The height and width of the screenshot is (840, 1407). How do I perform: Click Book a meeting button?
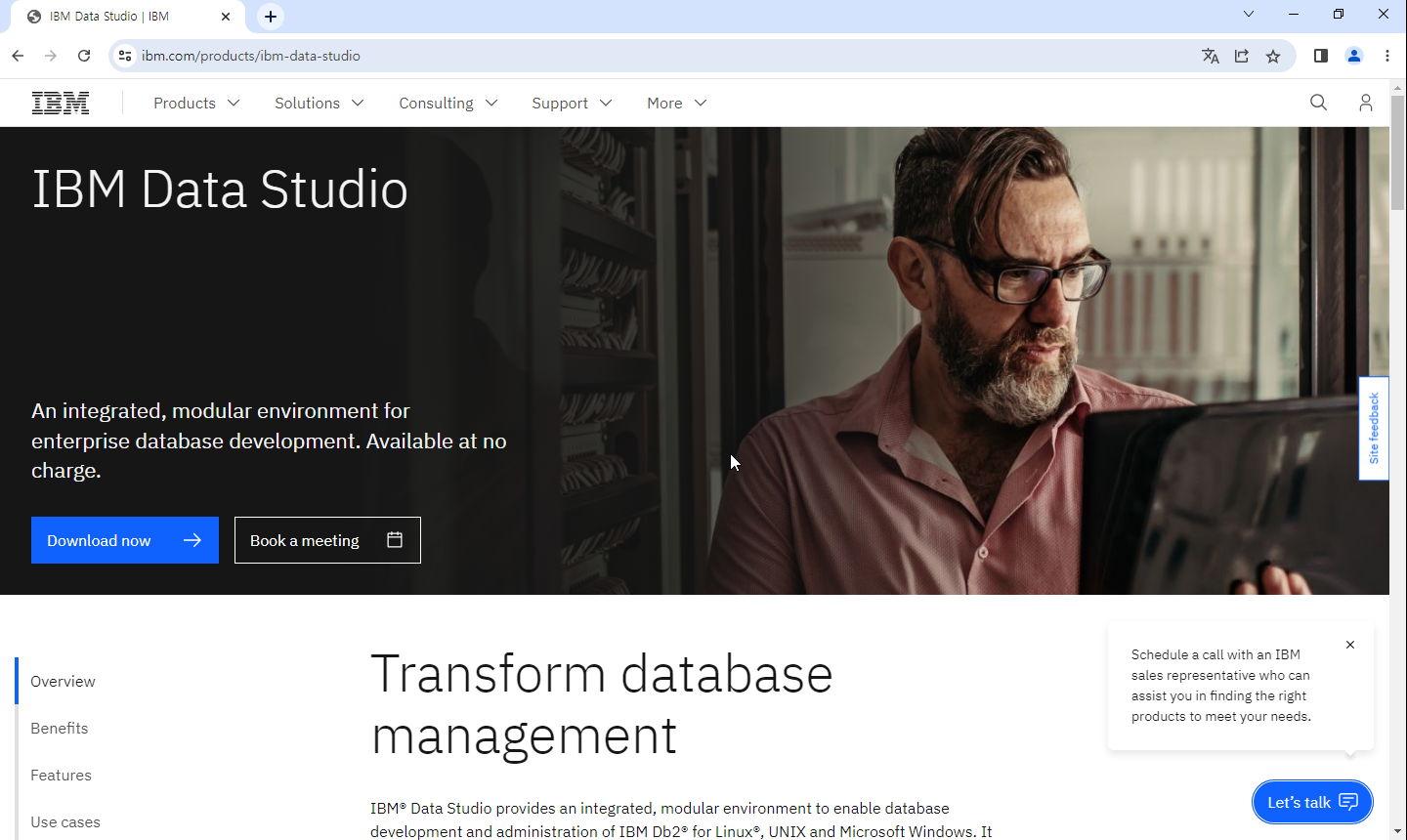[x=327, y=540]
